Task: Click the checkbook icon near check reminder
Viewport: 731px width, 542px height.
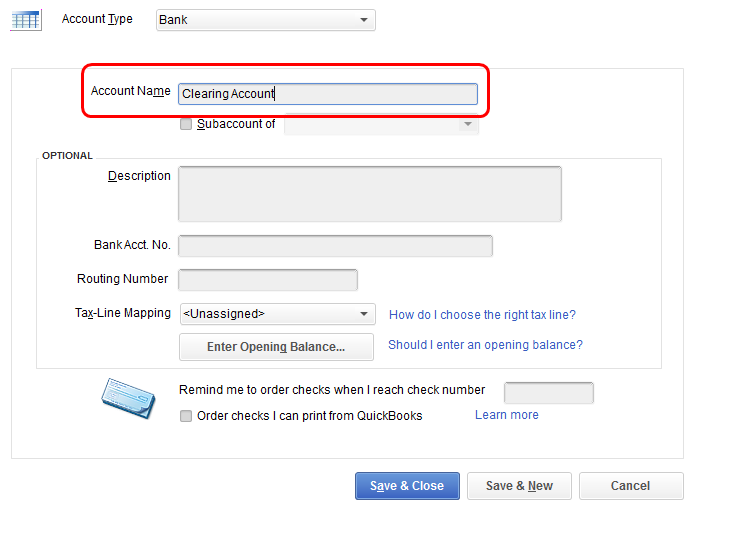Action: click(x=127, y=399)
